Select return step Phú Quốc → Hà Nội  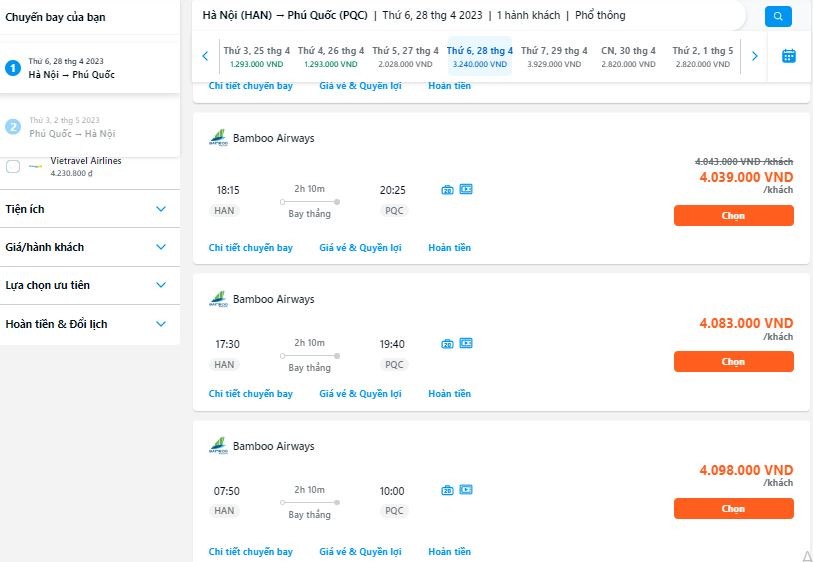tap(72, 127)
